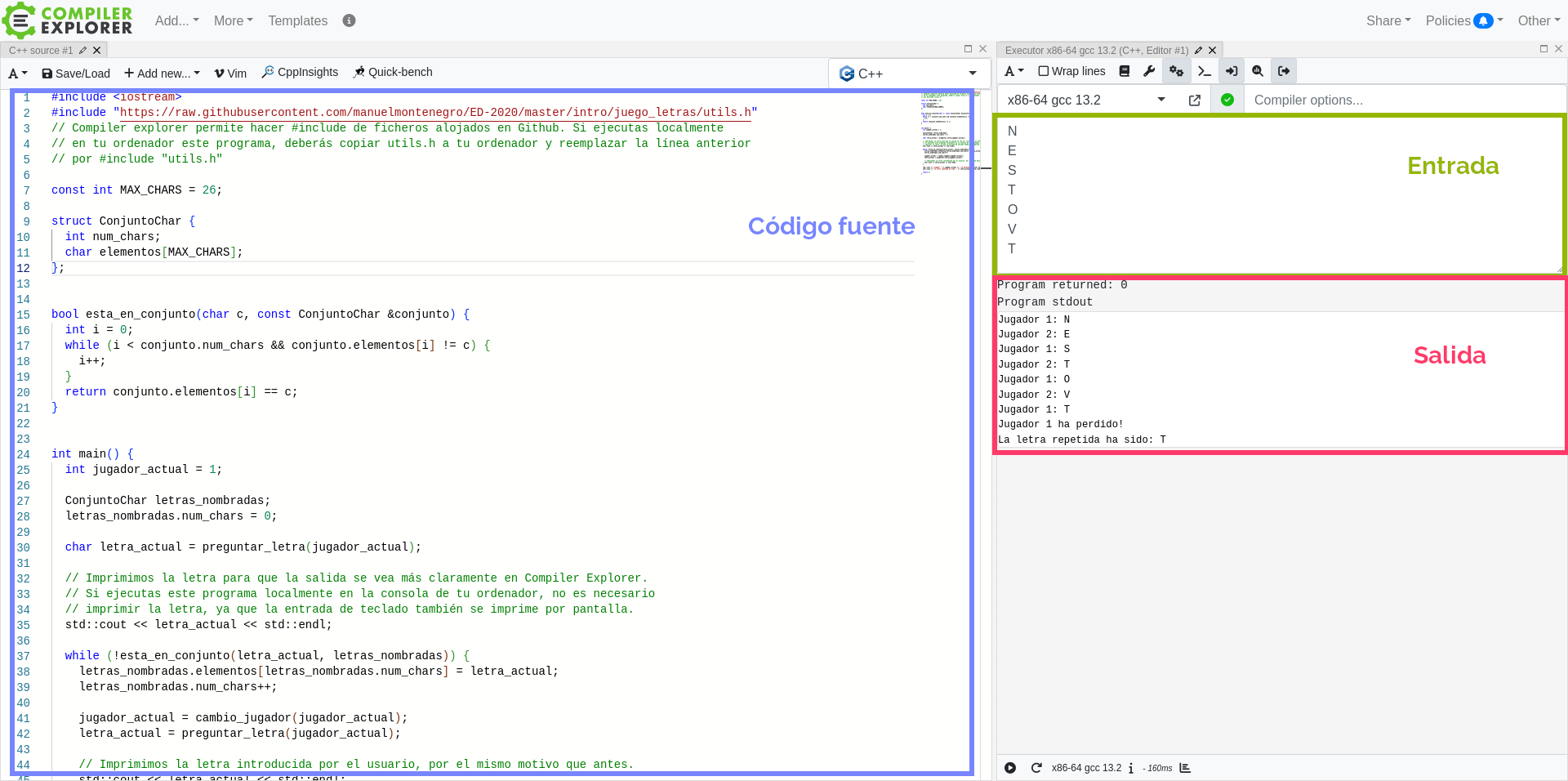Click the Policies notification bell badge
Screen dimensions: 1568x781
pyautogui.click(x=1484, y=20)
